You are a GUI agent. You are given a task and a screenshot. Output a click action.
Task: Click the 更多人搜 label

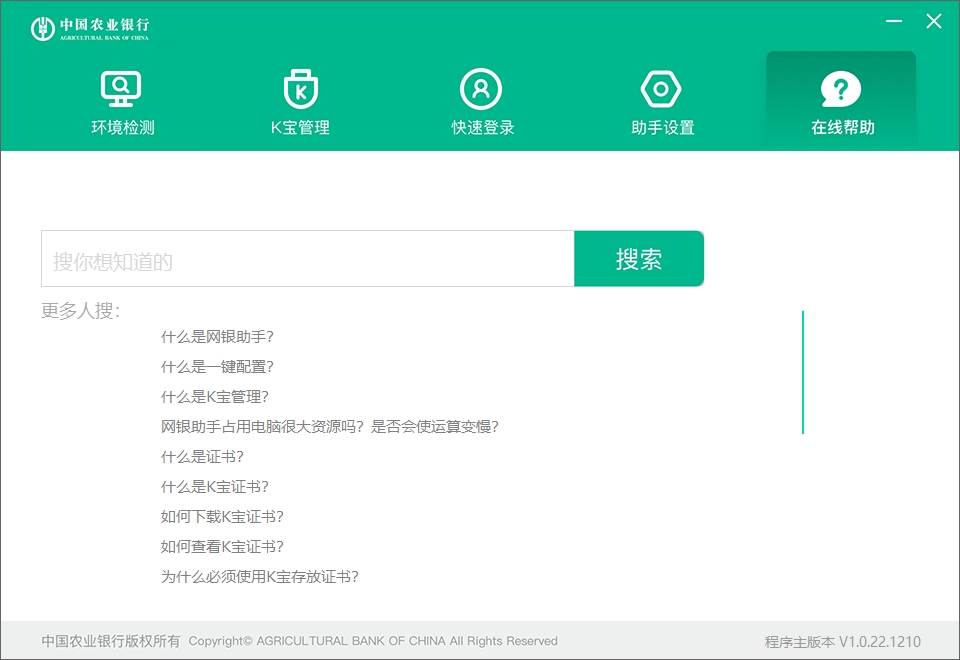point(81,311)
